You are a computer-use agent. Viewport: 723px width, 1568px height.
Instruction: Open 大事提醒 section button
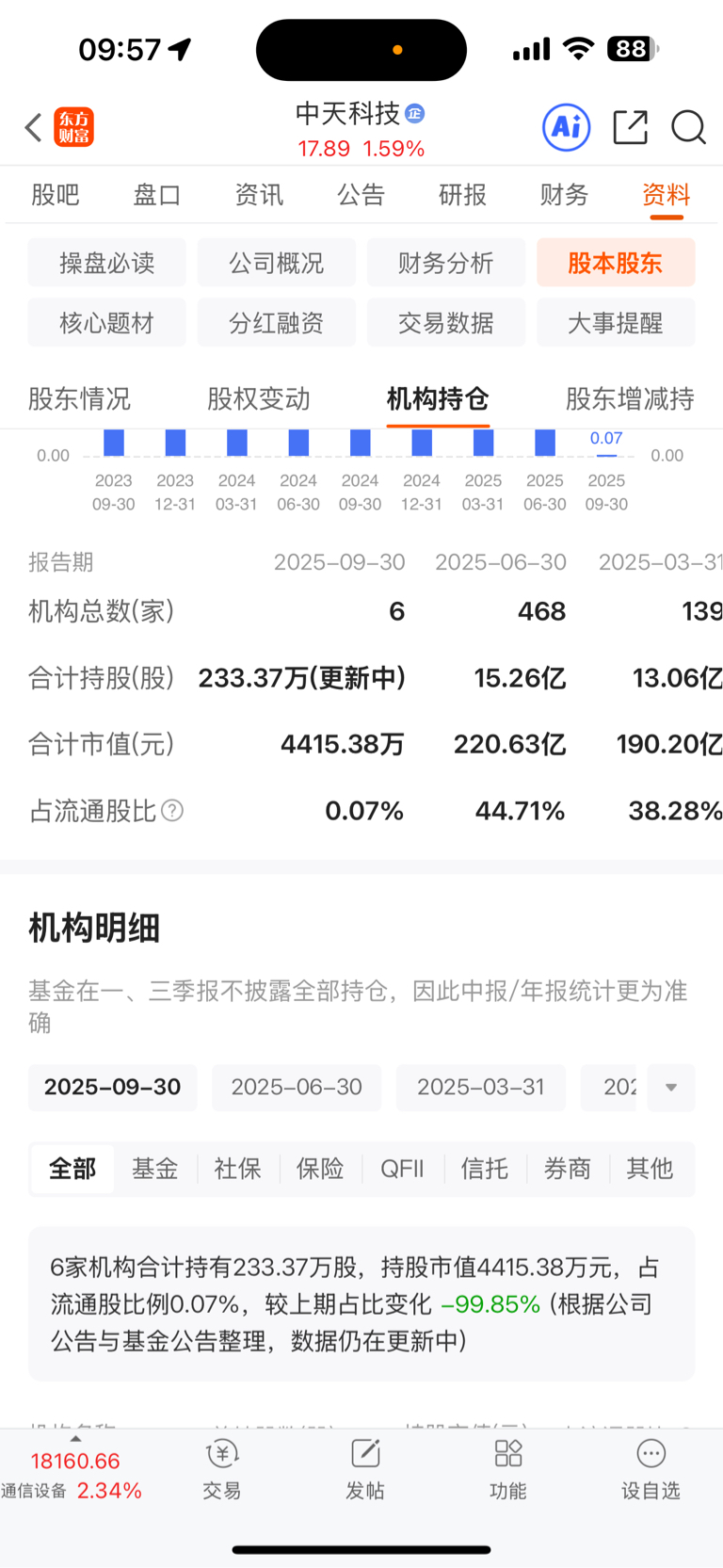pos(616,323)
